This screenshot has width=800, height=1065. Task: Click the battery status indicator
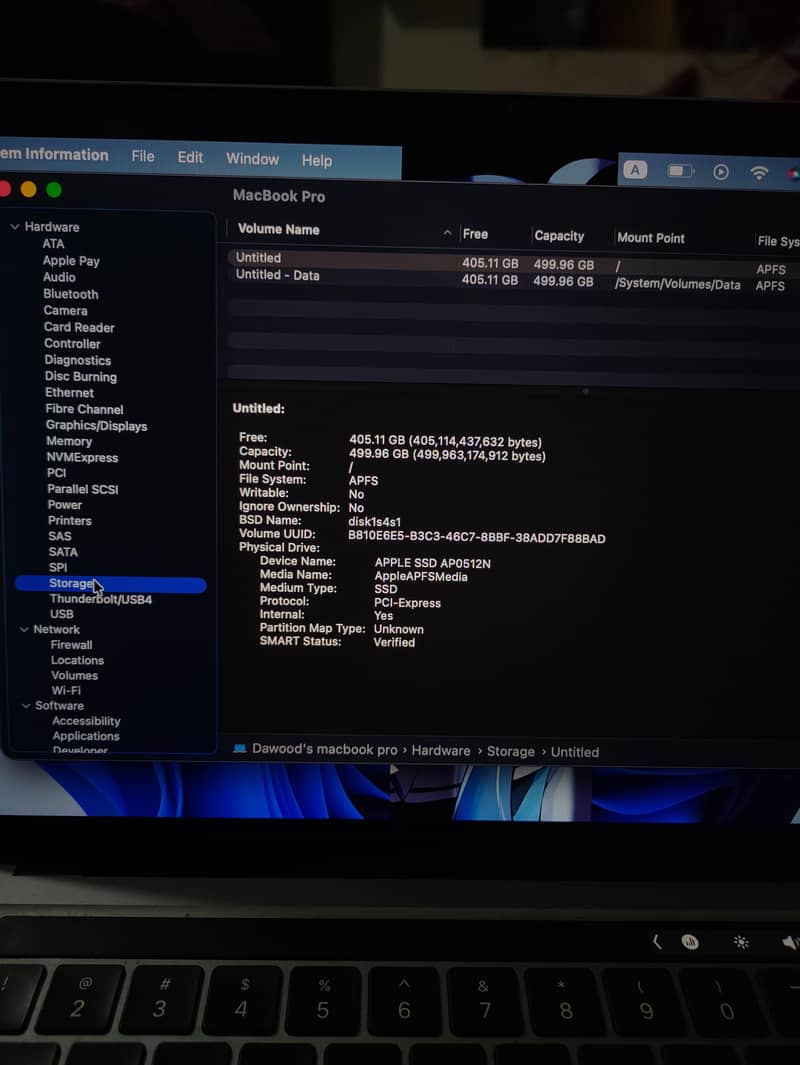(679, 170)
